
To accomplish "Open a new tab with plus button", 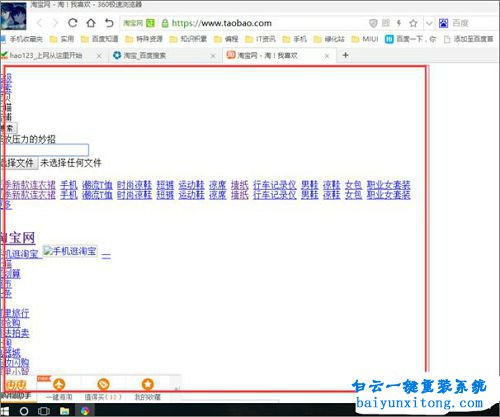I will point(346,55).
